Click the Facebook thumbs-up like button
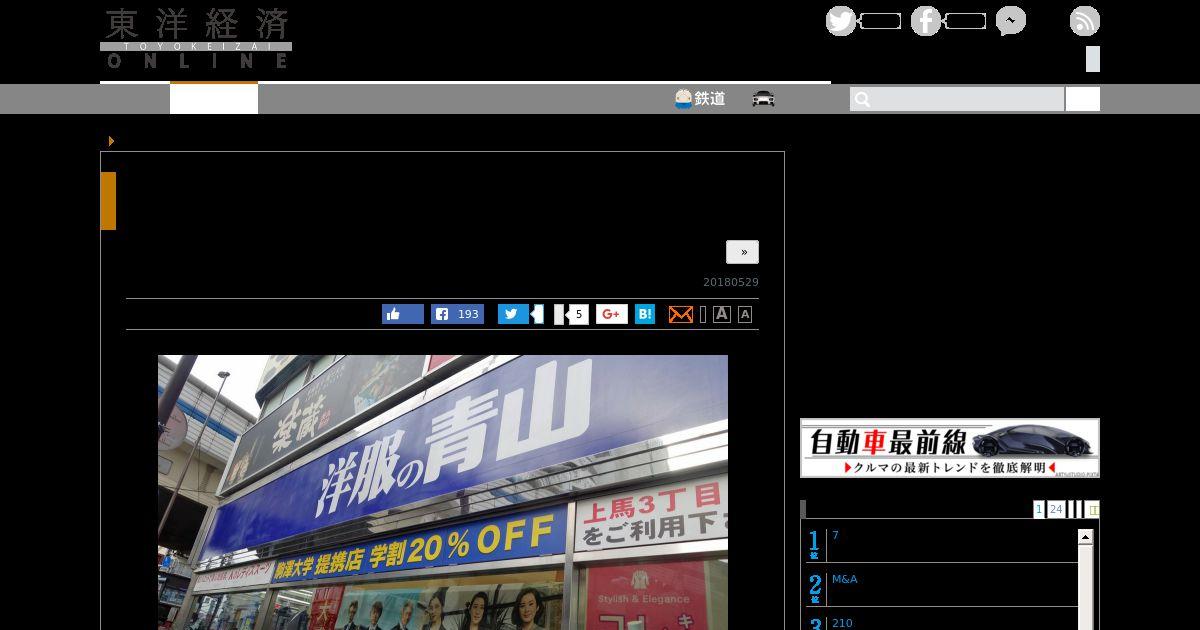 tap(403, 314)
